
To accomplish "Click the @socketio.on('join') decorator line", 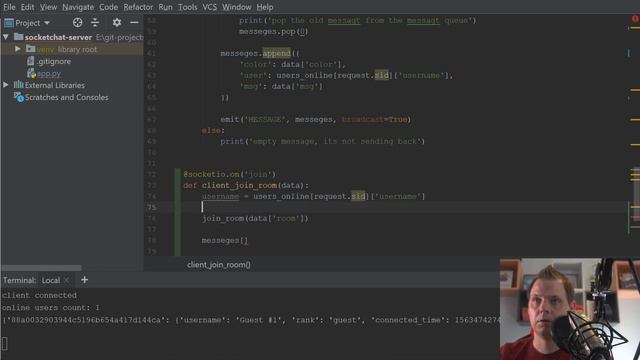I will coord(229,174).
